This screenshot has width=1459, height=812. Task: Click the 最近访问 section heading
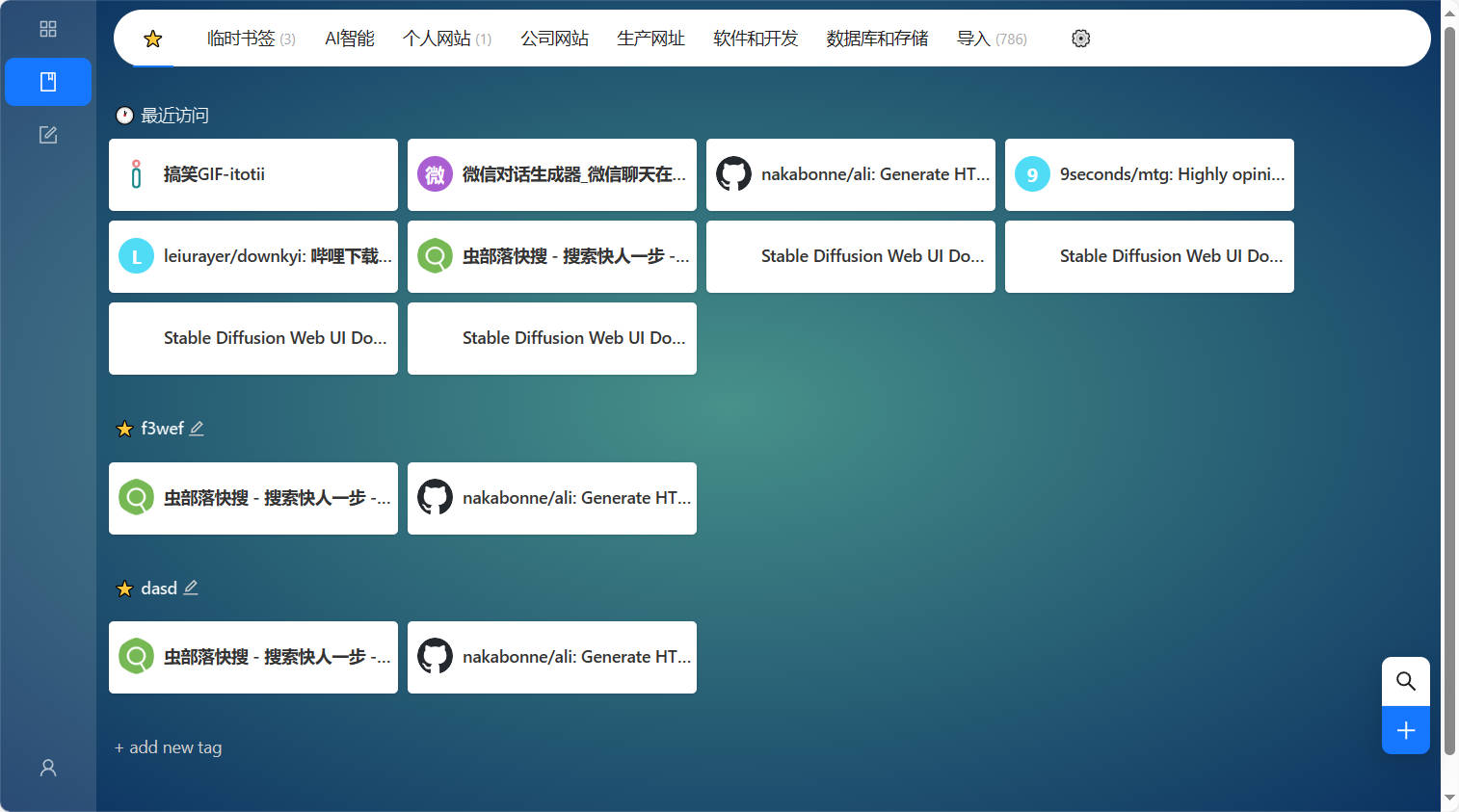pos(174,116)
